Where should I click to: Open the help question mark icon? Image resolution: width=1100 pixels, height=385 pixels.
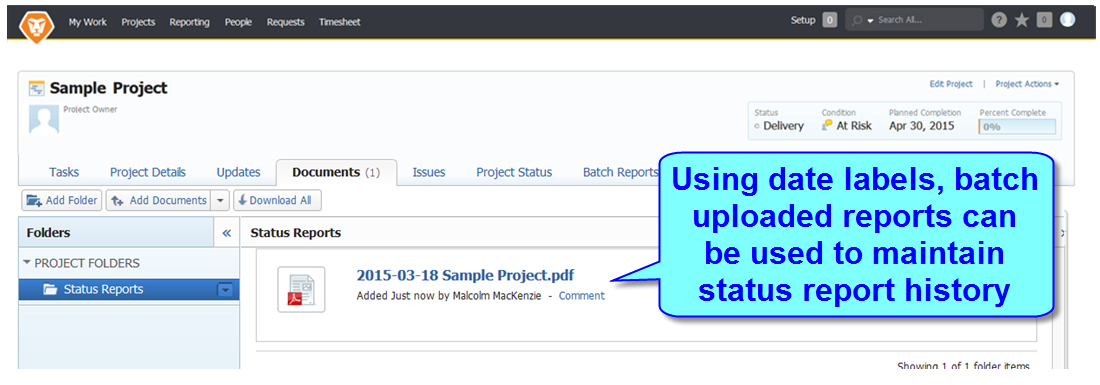tap(999, 20)
